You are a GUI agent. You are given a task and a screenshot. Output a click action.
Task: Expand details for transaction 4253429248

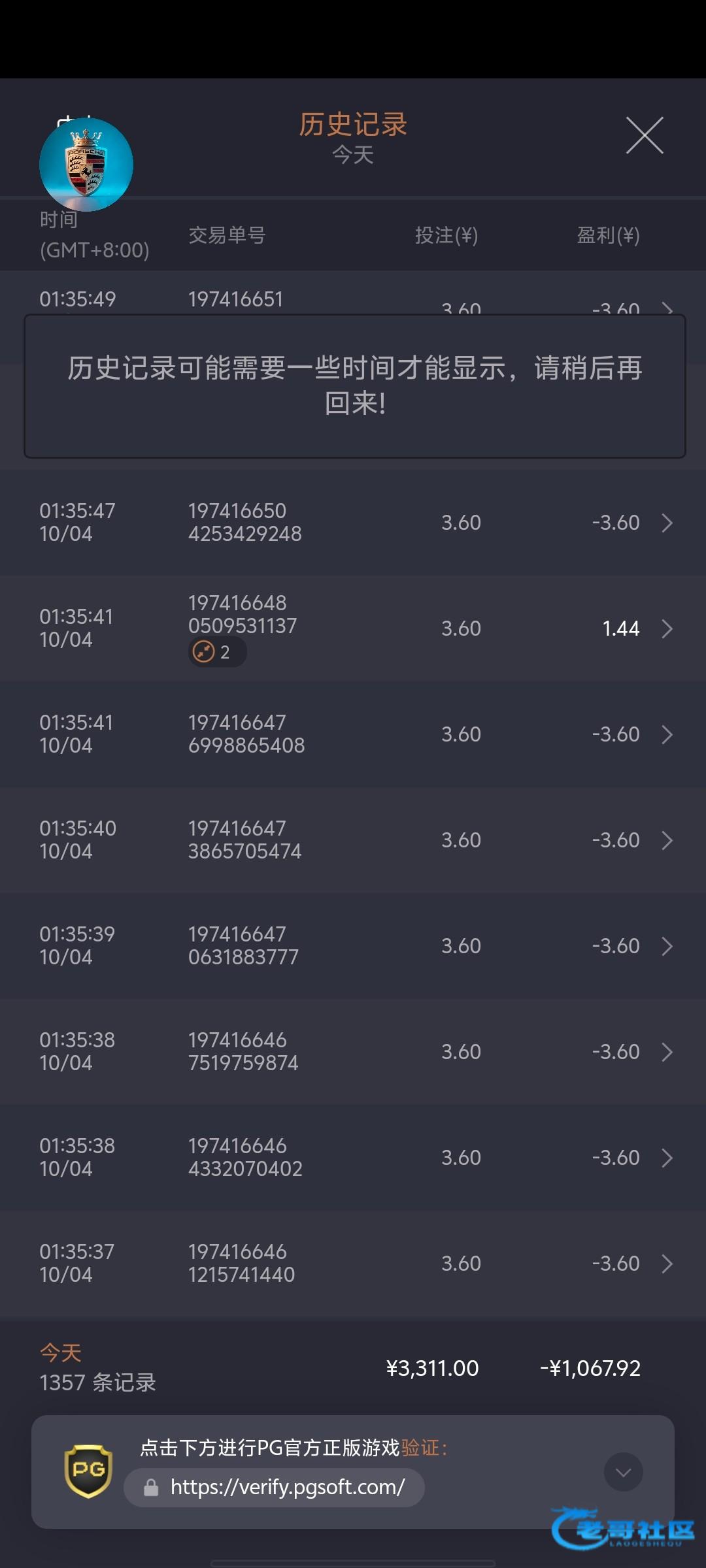(667, 523)
